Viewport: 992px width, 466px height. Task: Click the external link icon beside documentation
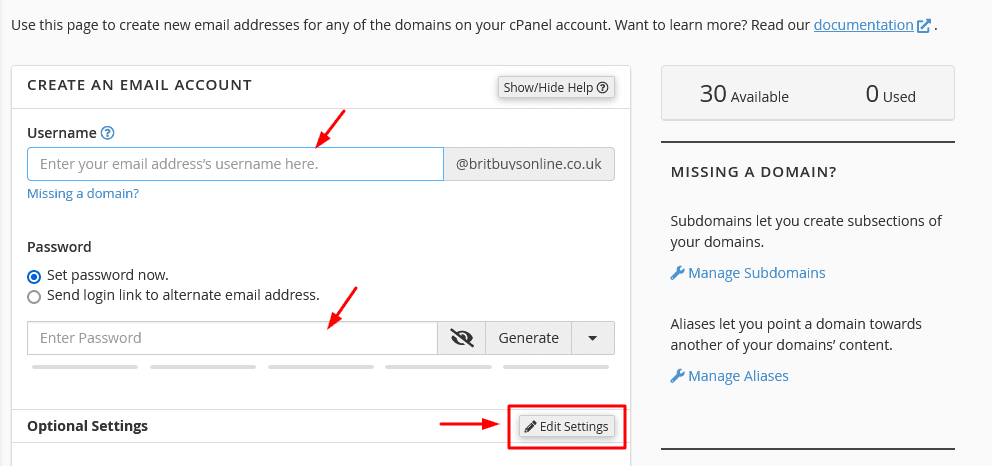[x=924, y=26]
